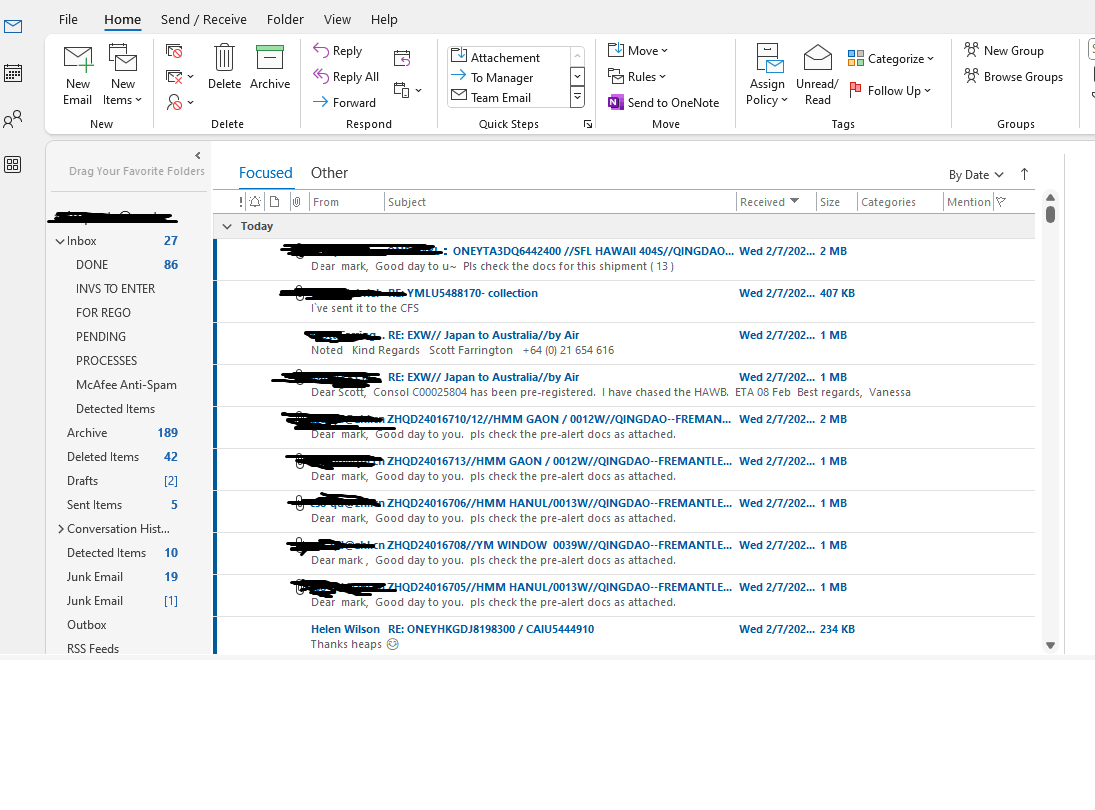Viewport: 1095px width, 810px height.
Task: Collapse the Inbox folder tree
Action: [60, 241]
